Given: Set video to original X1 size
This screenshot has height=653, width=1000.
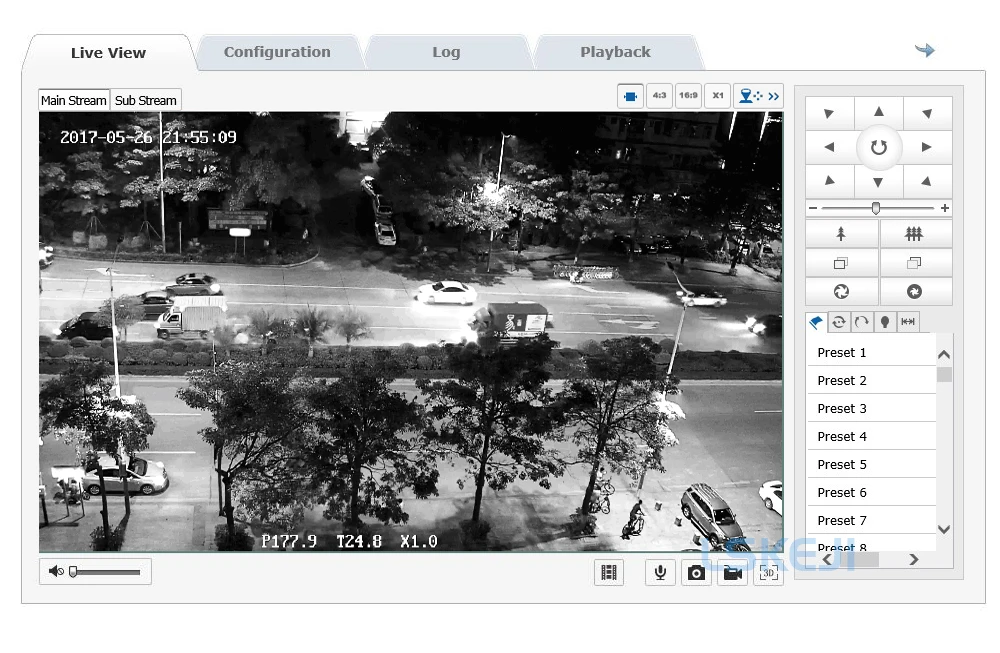Looking at the screenshot, I should [717, 96].
